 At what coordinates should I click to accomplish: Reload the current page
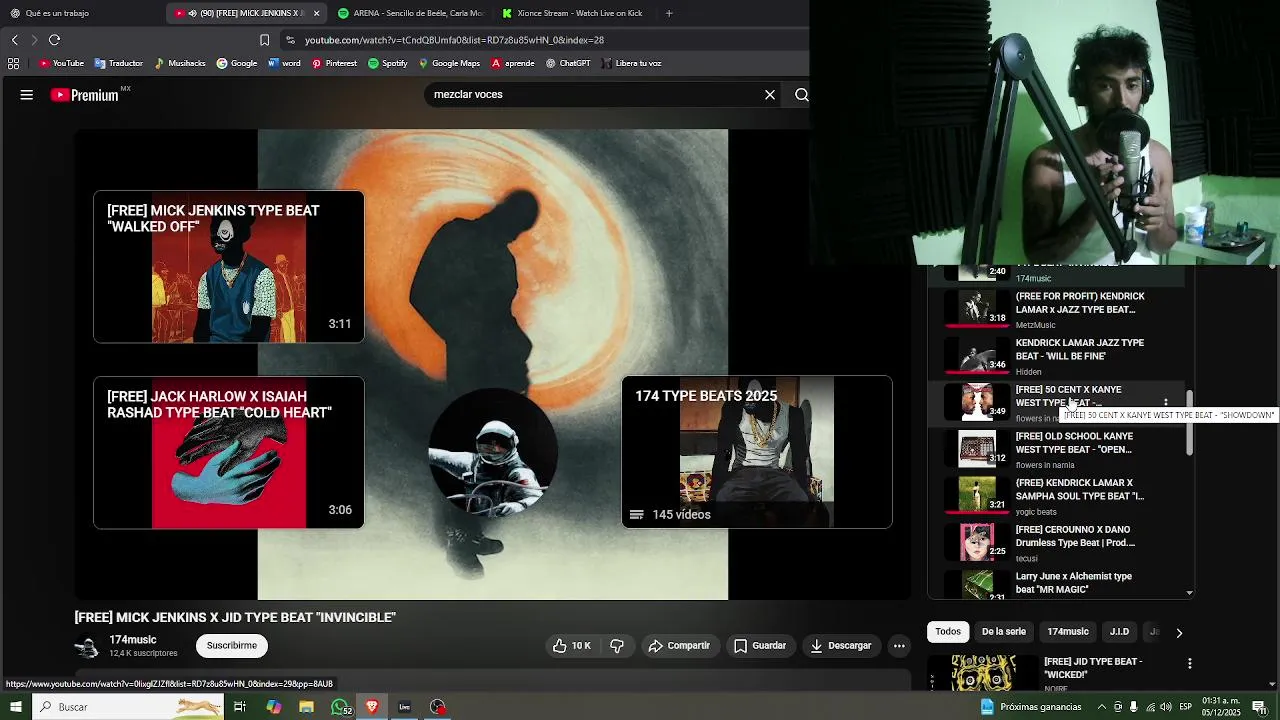click(x=54, y=40)
